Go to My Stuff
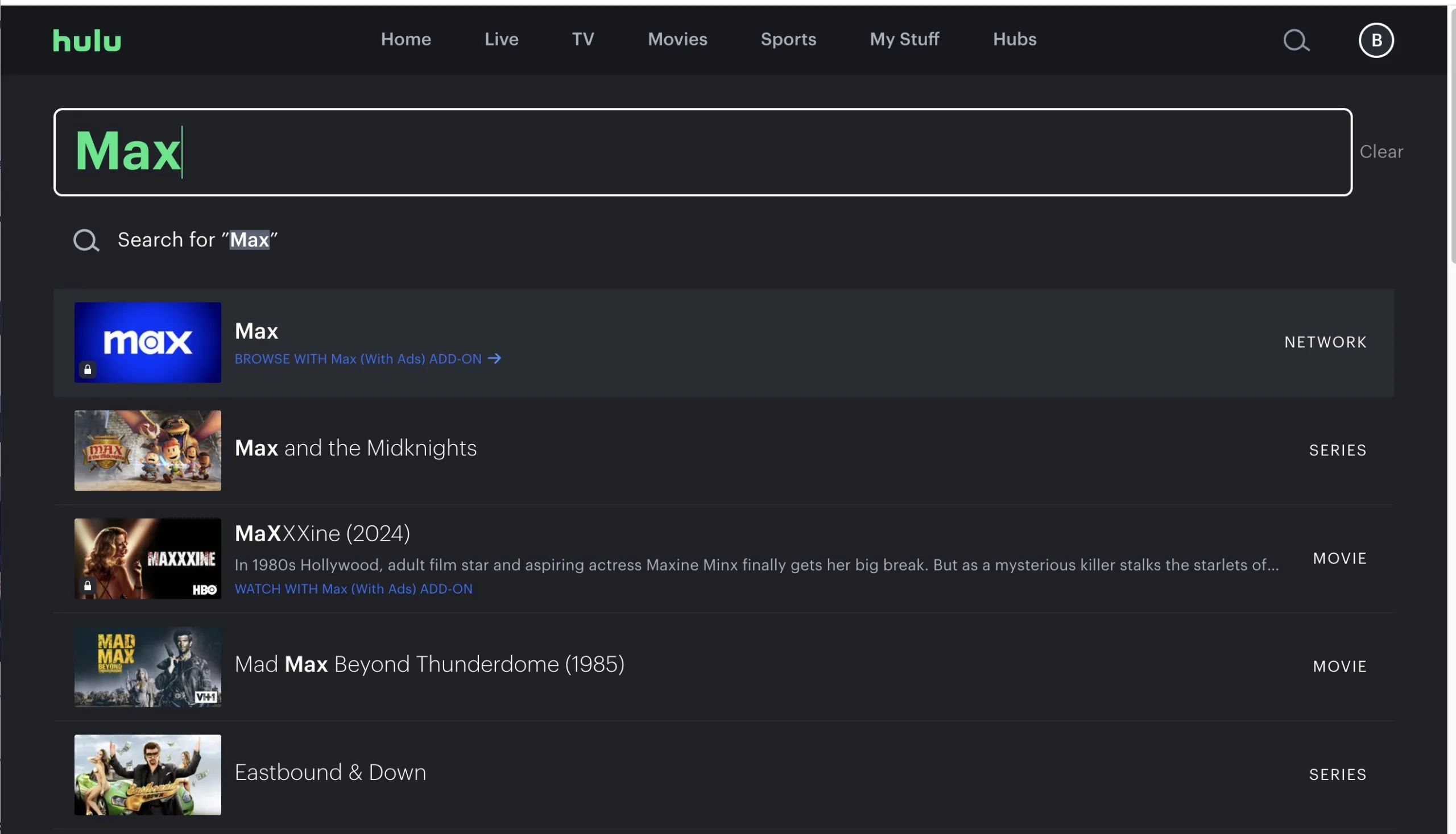Image resolution: width=1456 pixels, height=834 pixels. [904, 39]
